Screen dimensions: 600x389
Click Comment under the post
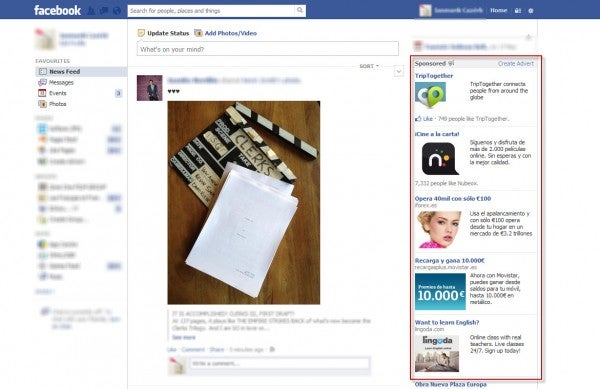[x=193, y=350]
